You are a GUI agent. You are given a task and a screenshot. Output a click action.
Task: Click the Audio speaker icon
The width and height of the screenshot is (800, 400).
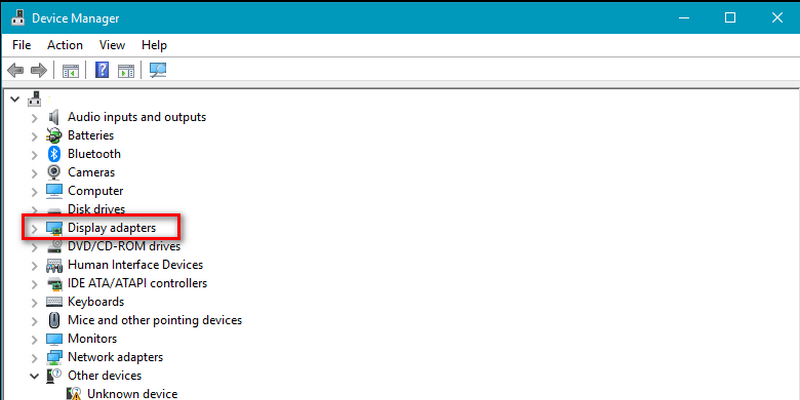click(54, 117)
